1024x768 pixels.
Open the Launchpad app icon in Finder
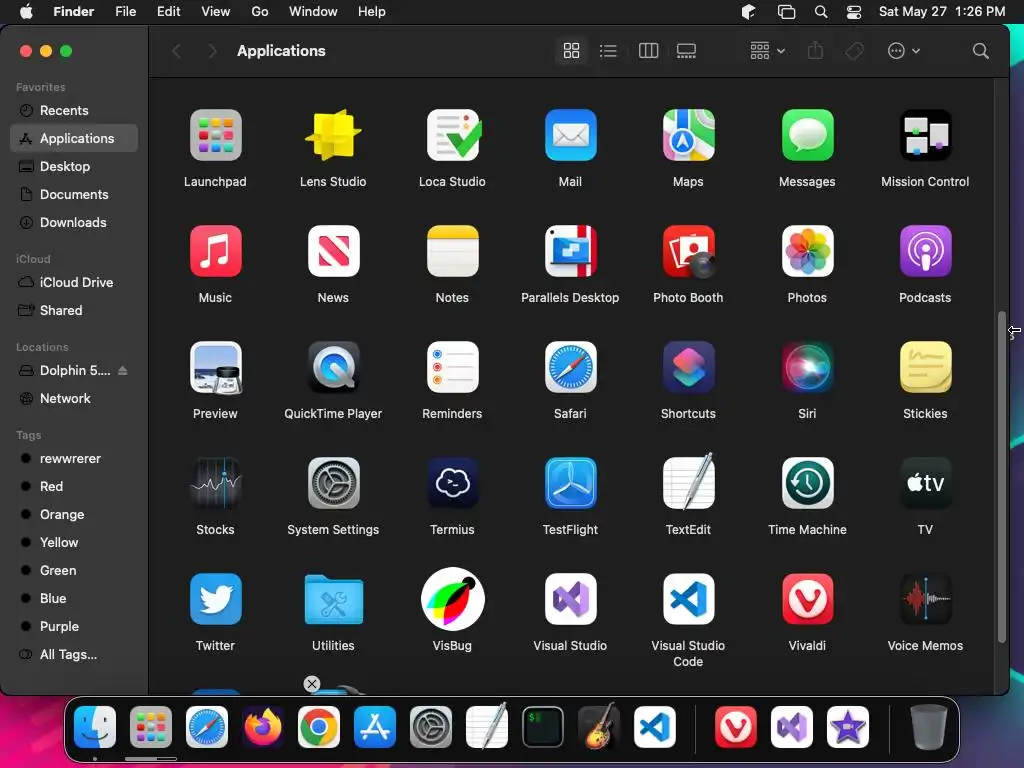point(216,135)
